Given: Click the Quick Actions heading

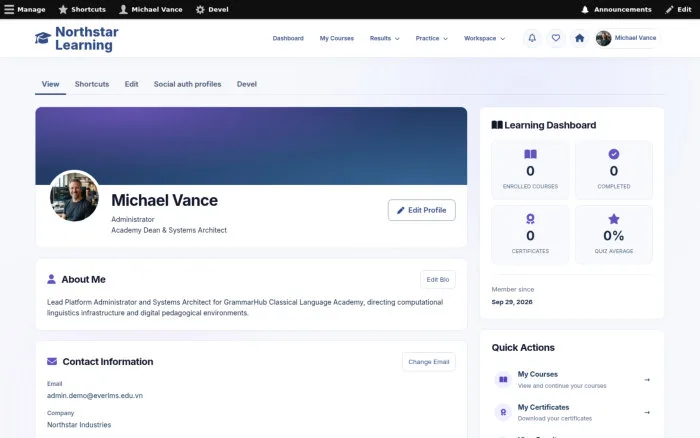Looking at the screenshot, I should click(523, 347).
